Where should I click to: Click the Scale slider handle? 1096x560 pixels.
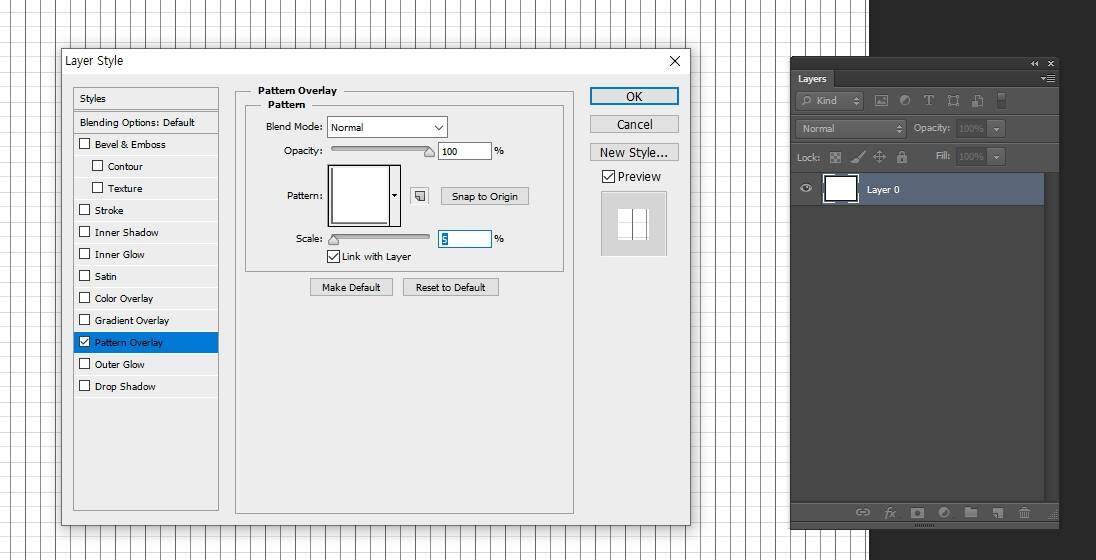[333, 239]
